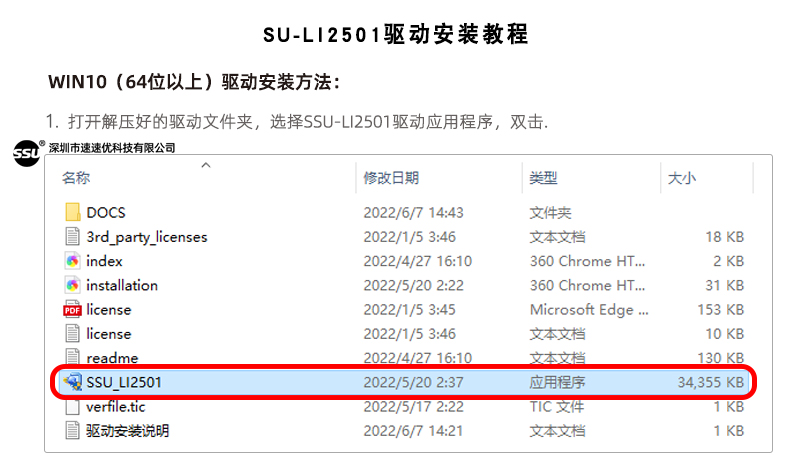Select the license file of 153 KB
Screen dimensions: 790x463
pyautogui.click(x=108, y=309)
